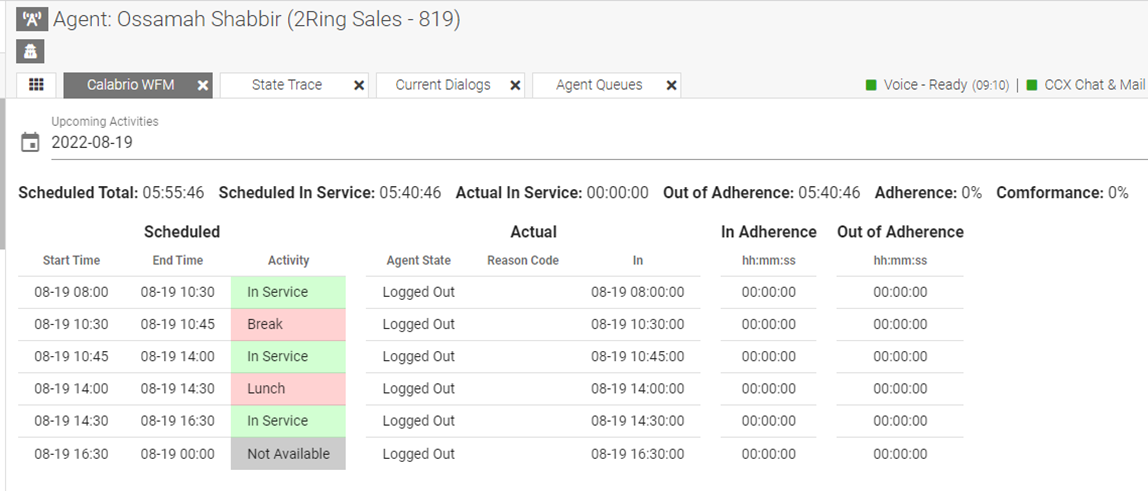Click the green CCX Chat & Mail indicator

click(x=1032, y=85)
